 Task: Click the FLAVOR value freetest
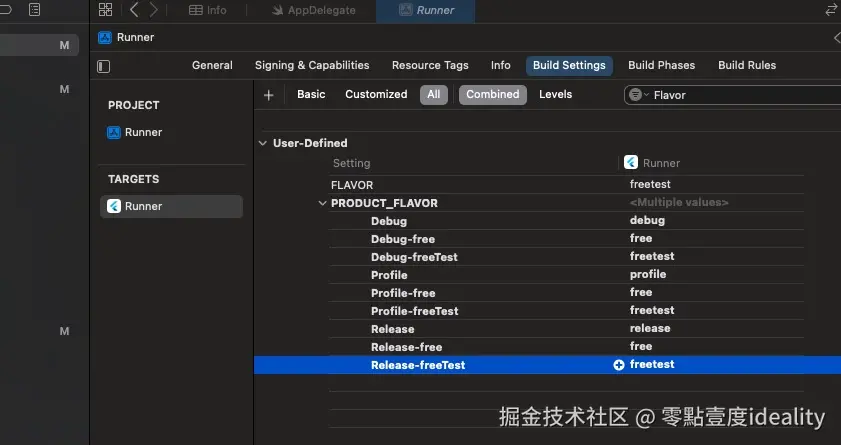point(650,184)
